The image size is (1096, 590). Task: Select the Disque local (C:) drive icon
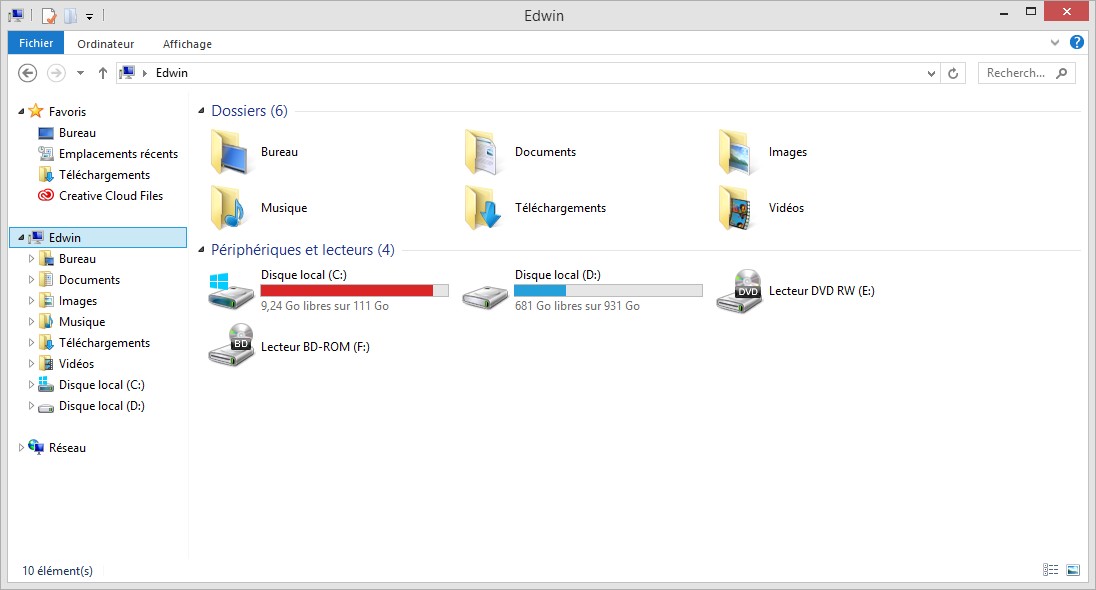coord(231,291)
